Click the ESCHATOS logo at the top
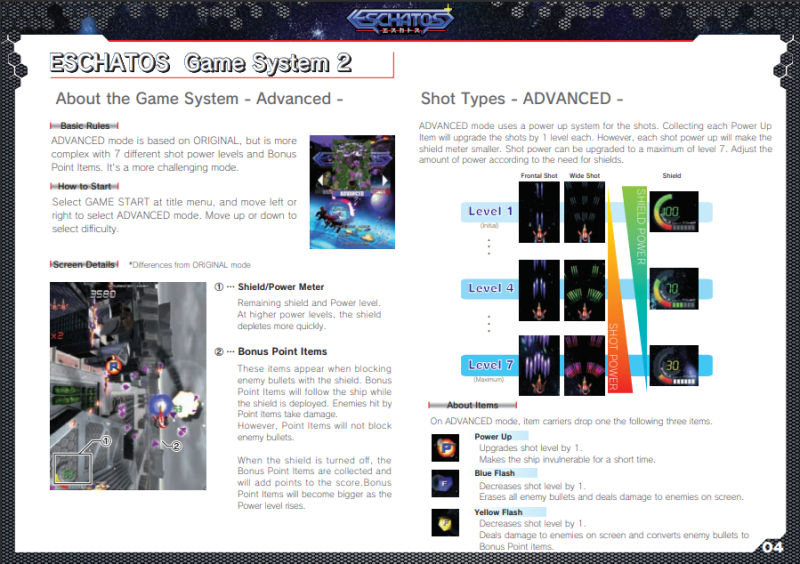800x564 pixels. click(x=400, y=21)
